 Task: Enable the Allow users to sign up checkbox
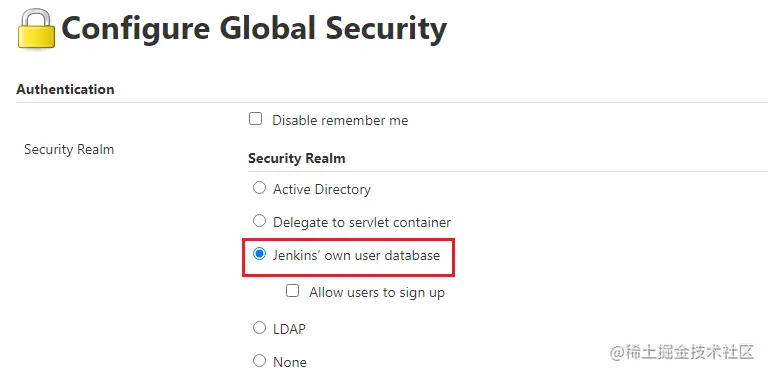point(292,291)
